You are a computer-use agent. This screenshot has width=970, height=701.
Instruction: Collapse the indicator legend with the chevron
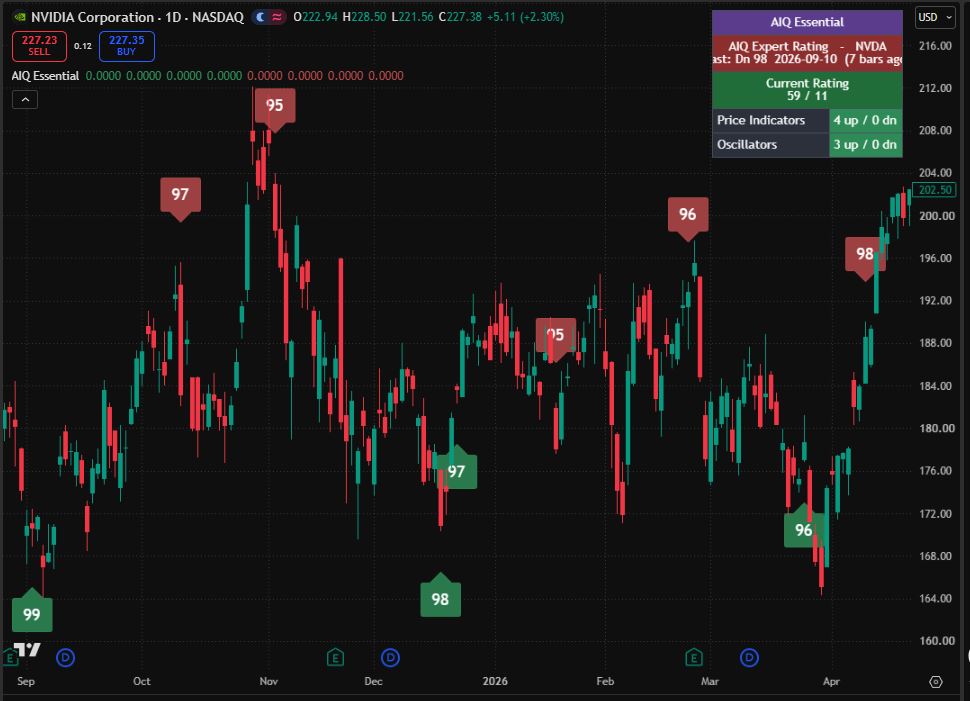(25, 100)
